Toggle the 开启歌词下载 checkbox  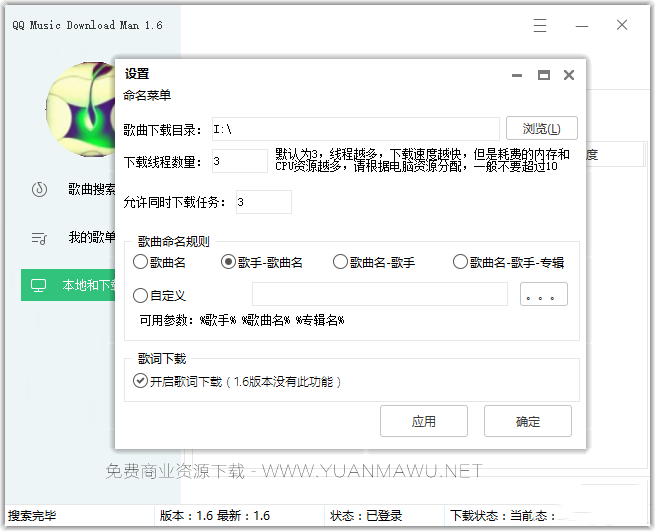pyautogui.click(x=140, y=380)
